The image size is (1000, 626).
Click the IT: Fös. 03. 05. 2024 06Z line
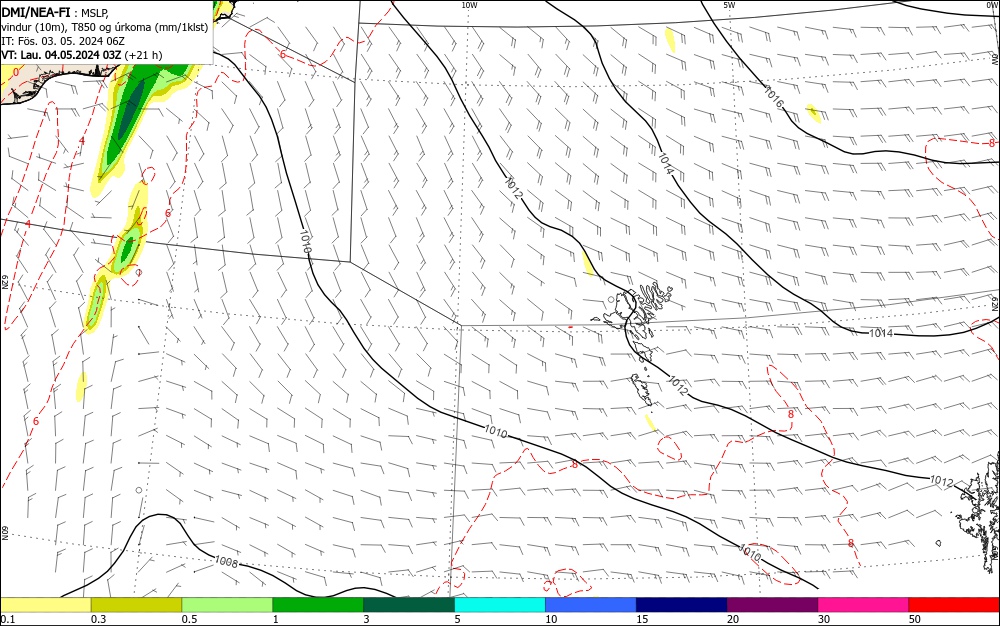[63, 41]
